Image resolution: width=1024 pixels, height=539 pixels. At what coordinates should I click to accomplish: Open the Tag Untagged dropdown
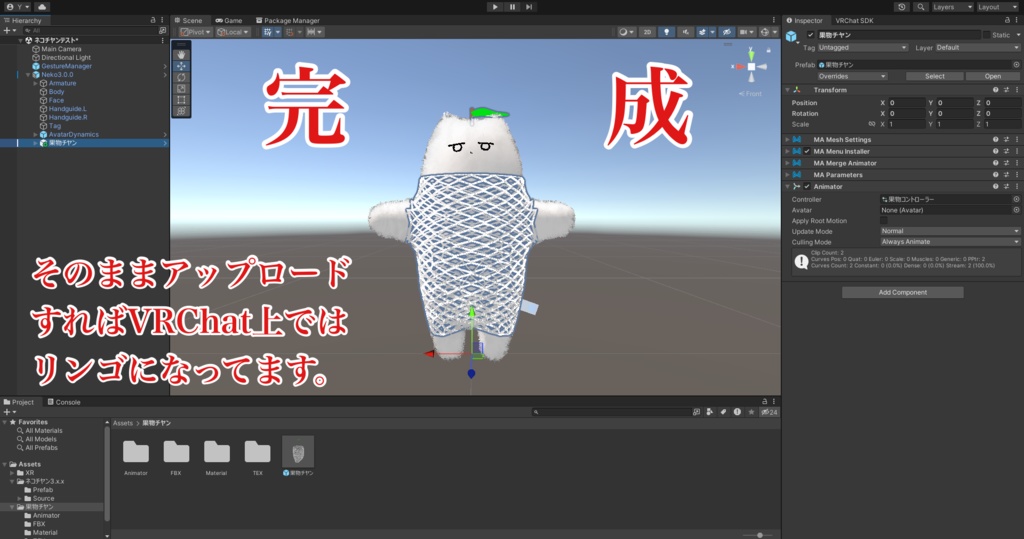[x=862, y=48]
